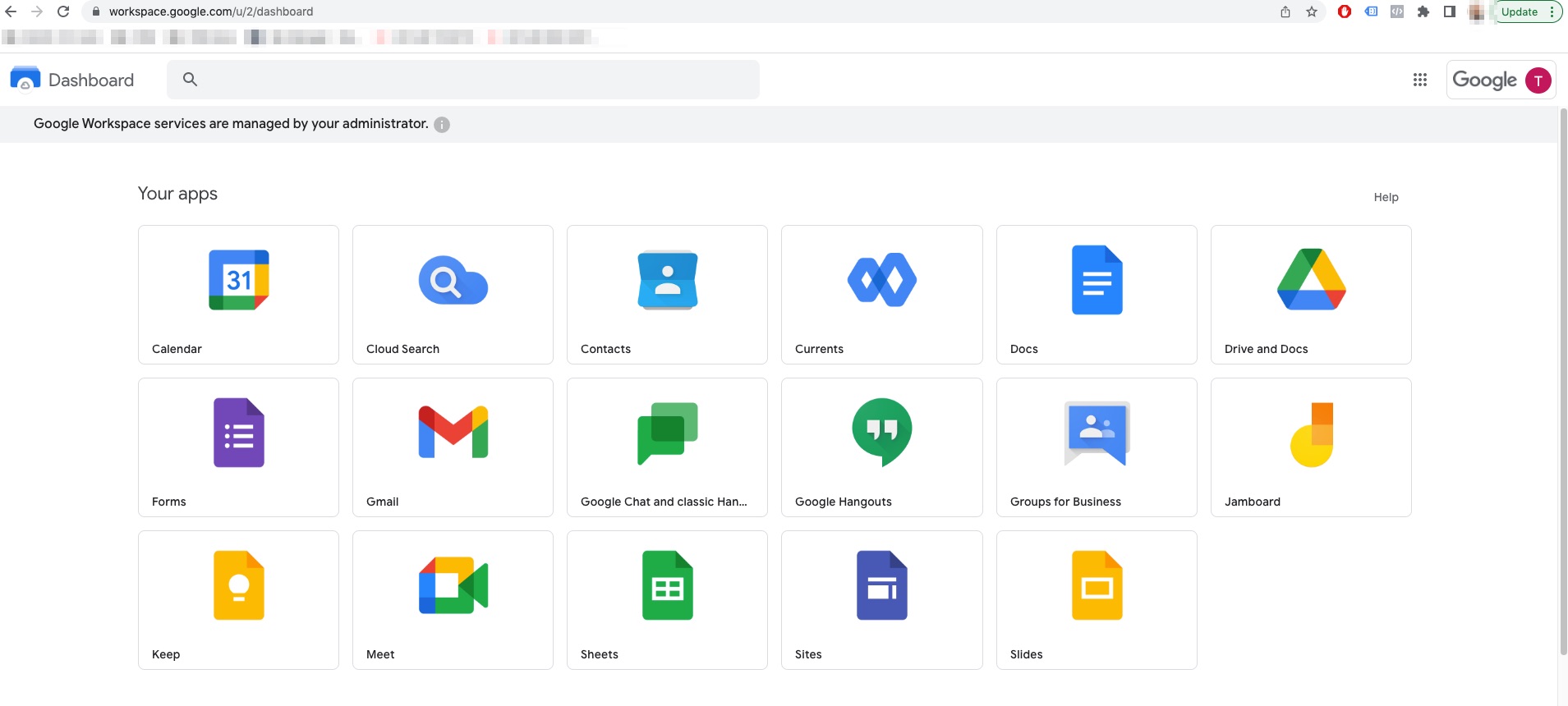The height and width of the screenshot is (706, 1568).
Task: Open the Jamboard app
Action: pyautogui.click(x=1311, y=434)
